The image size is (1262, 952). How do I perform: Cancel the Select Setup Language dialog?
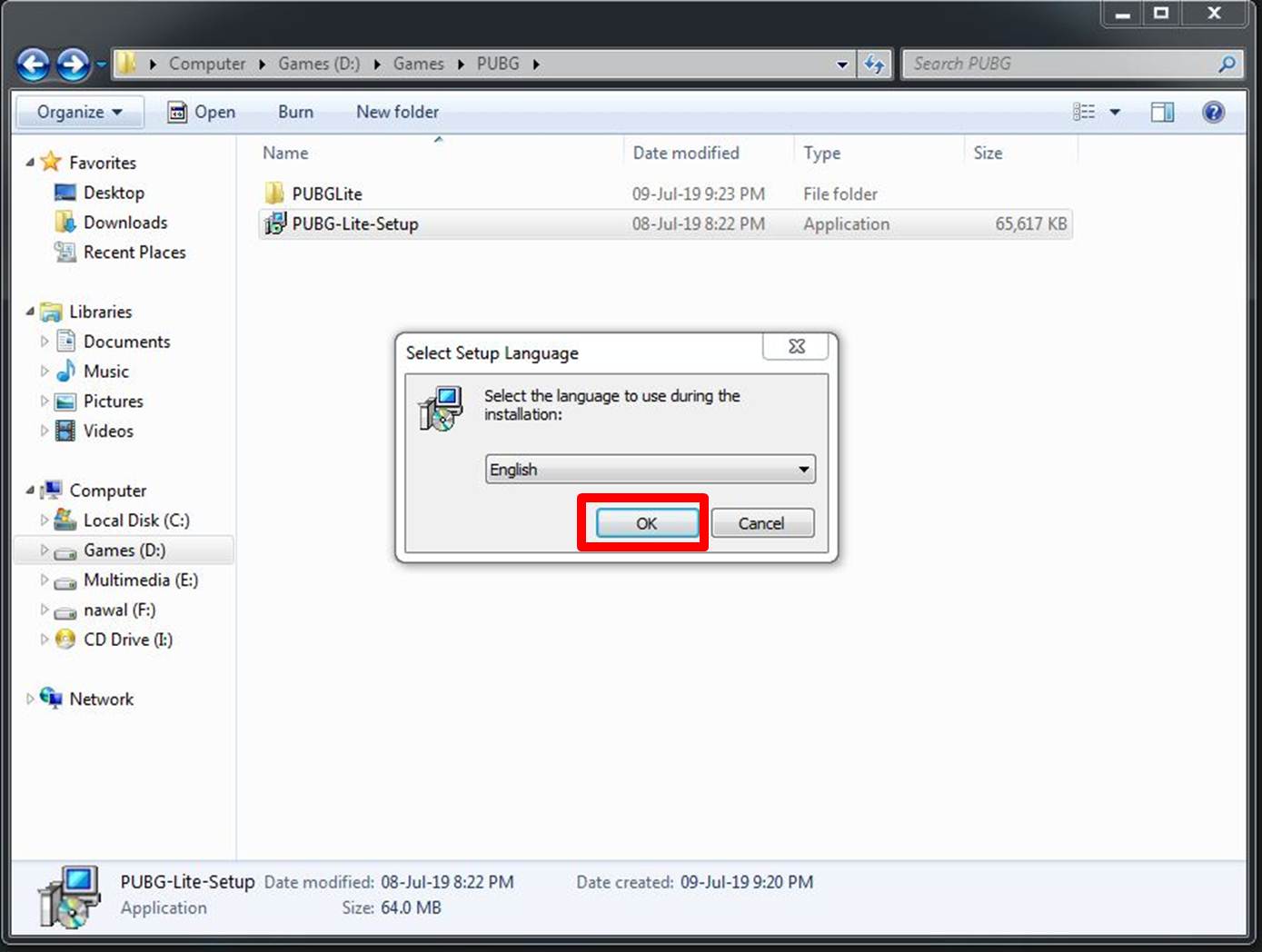click(762, 523)
